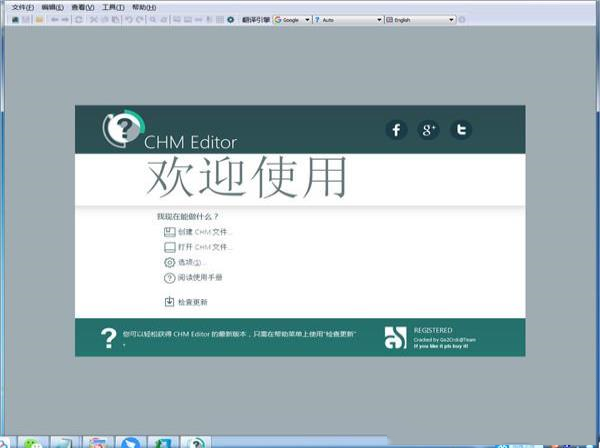The width and height of the screenshot is (600, 448).
Task: Open the 帮助(H) menu
Action: coord(144,8)
